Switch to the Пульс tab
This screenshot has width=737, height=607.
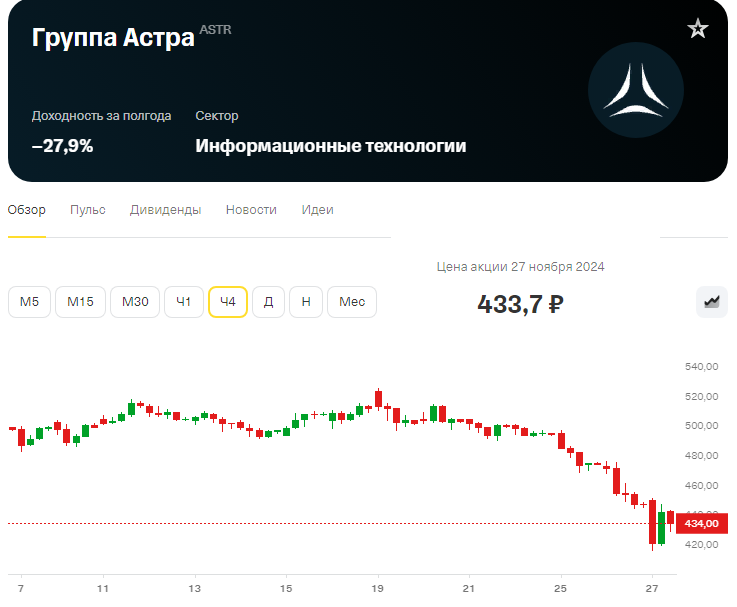(x=88, y=210)
